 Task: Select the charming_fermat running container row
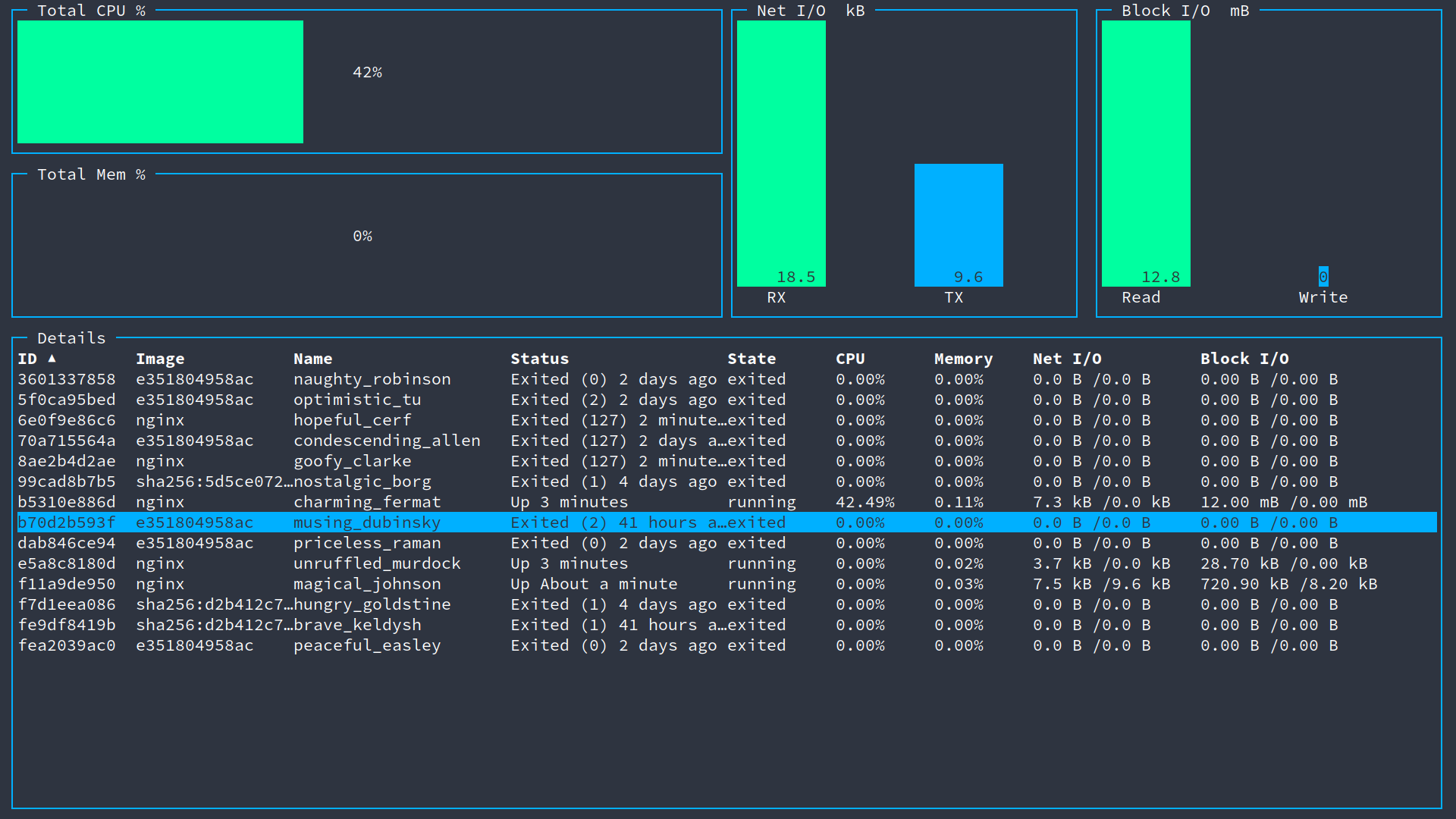pyautogui.click(x=367, y=502)
